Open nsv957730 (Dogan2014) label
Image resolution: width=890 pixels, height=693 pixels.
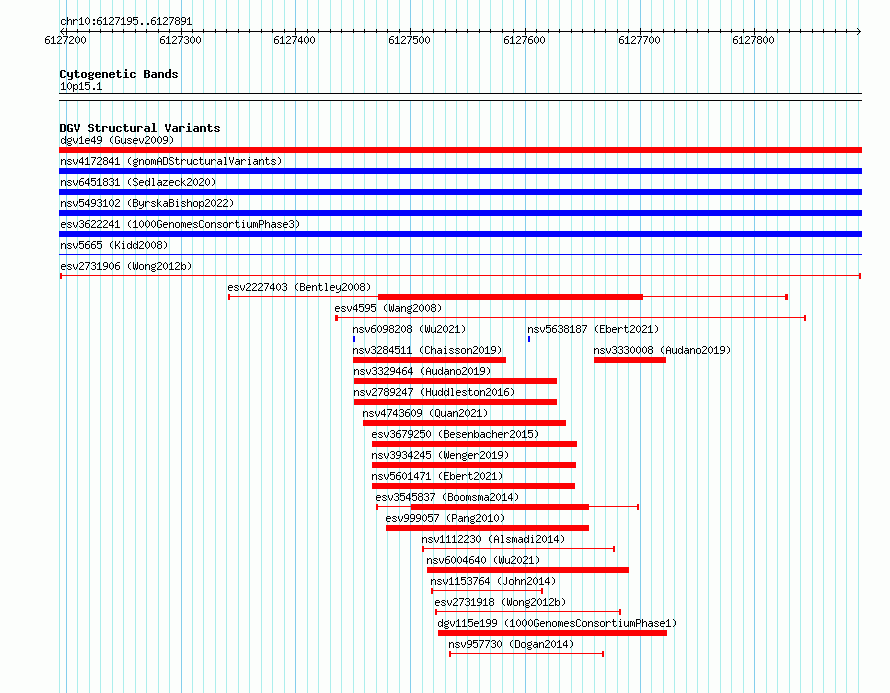click(511, 644)
